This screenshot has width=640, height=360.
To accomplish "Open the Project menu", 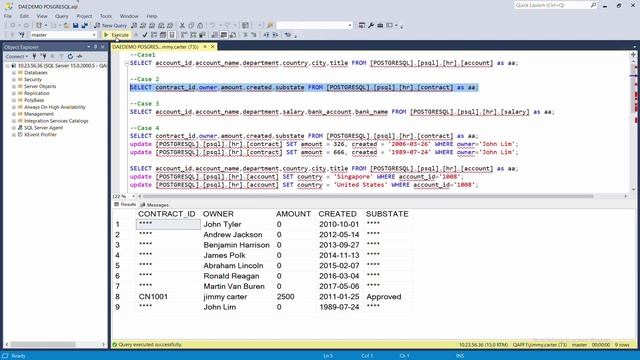I will tap(84, 16).
